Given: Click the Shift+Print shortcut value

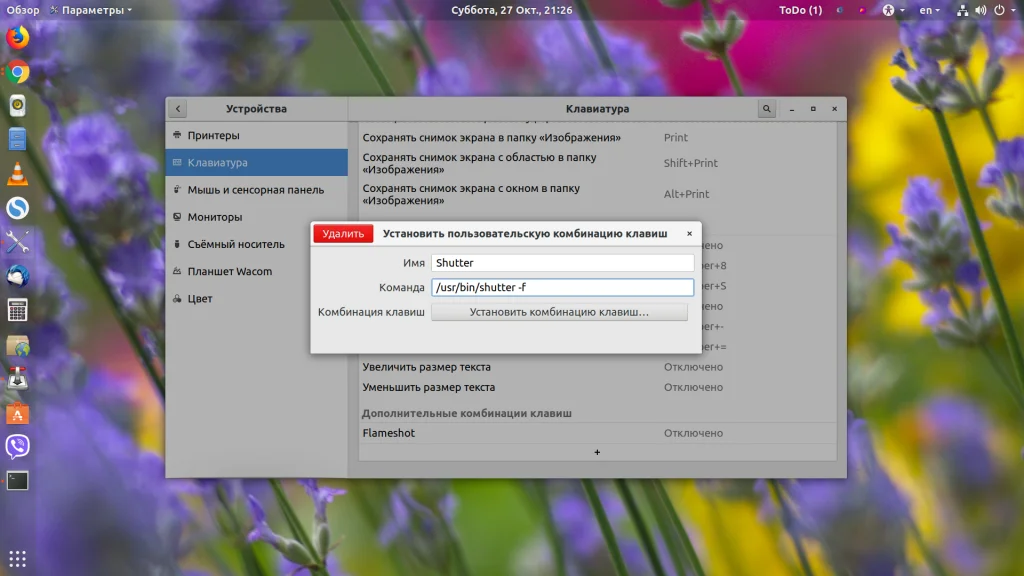Looking at the screenshot, I should (x=690, y=163).
